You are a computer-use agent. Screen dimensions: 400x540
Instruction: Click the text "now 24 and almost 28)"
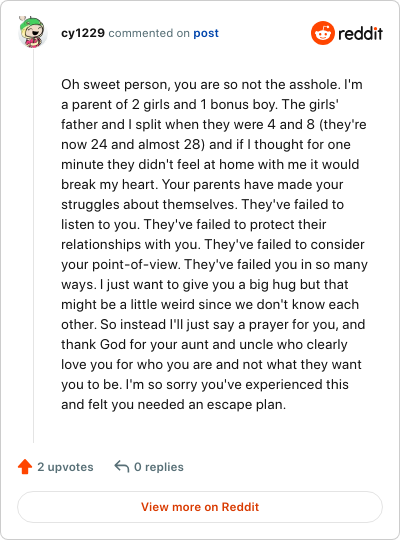pos(133,145)
